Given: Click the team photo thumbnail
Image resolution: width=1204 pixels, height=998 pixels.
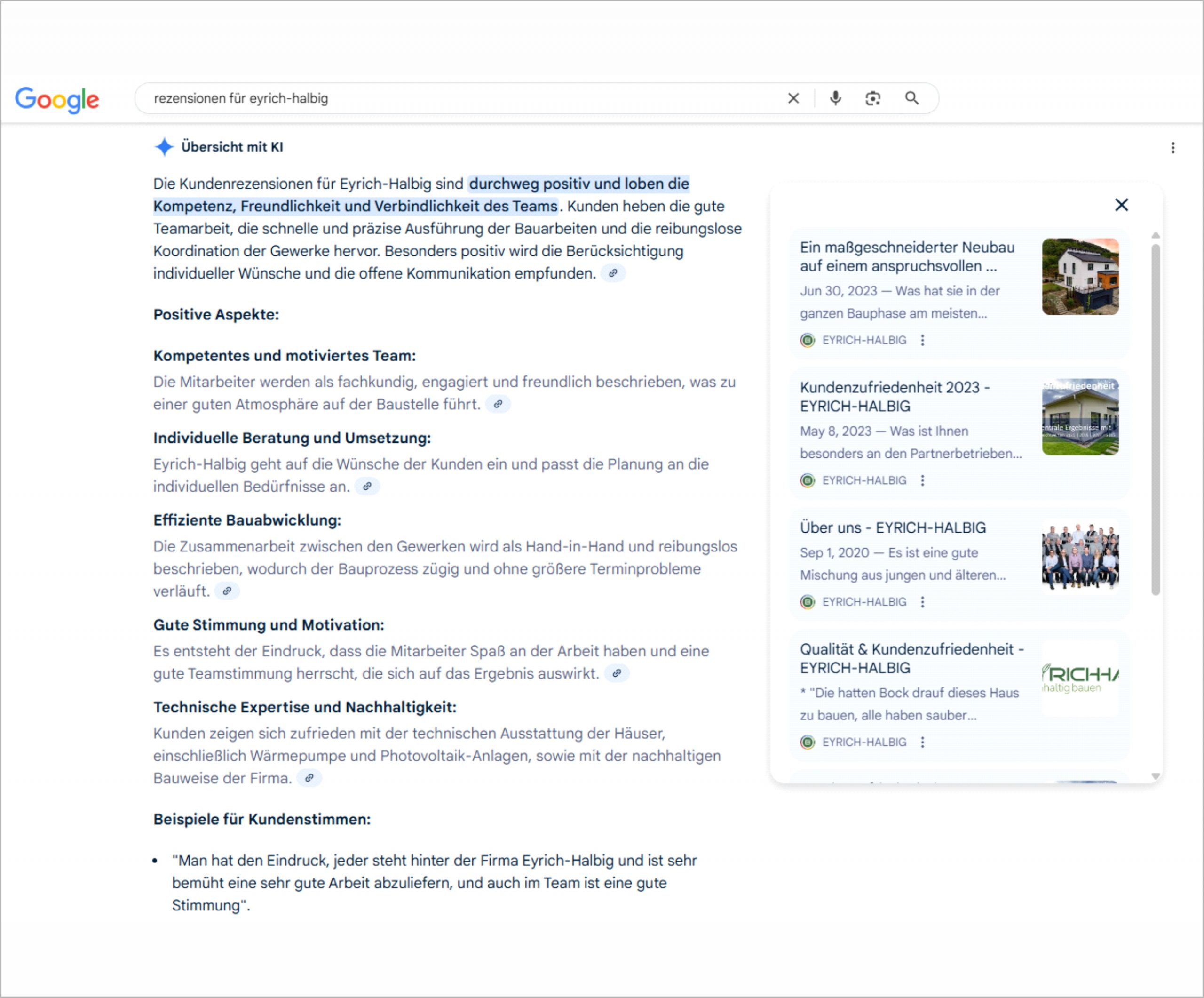Looking at the screenshot, I should (x=1079, y=556).
